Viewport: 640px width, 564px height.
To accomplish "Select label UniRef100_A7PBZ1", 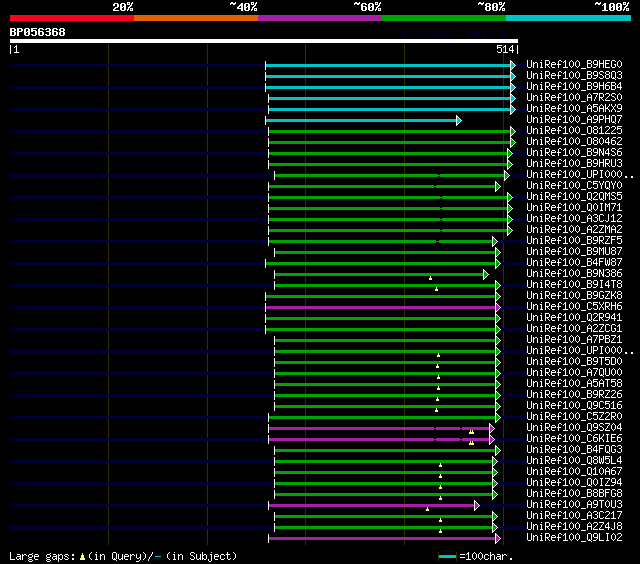I will click(x=574, y=340).
